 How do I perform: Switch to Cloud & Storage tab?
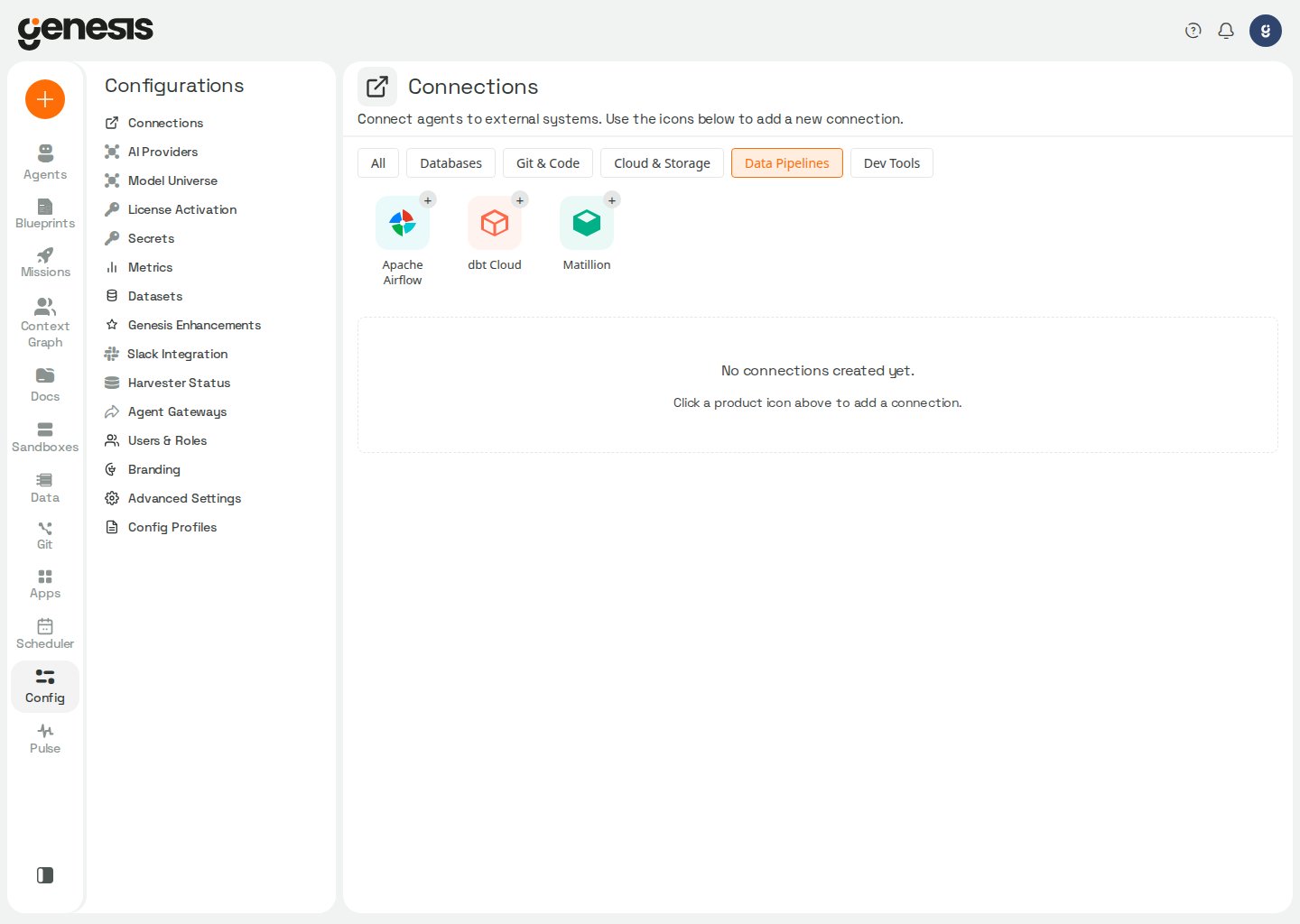[662, 163]
